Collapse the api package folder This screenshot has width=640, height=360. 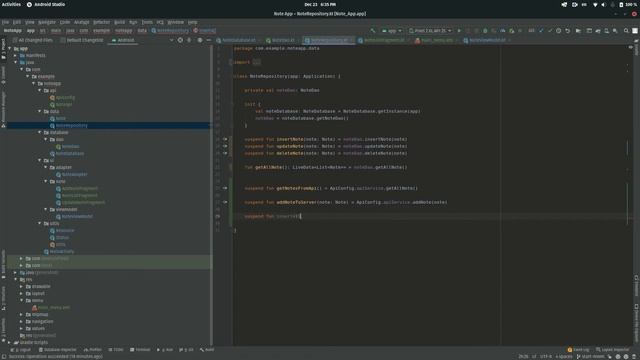pyautogui.click(x=40, y=90)
